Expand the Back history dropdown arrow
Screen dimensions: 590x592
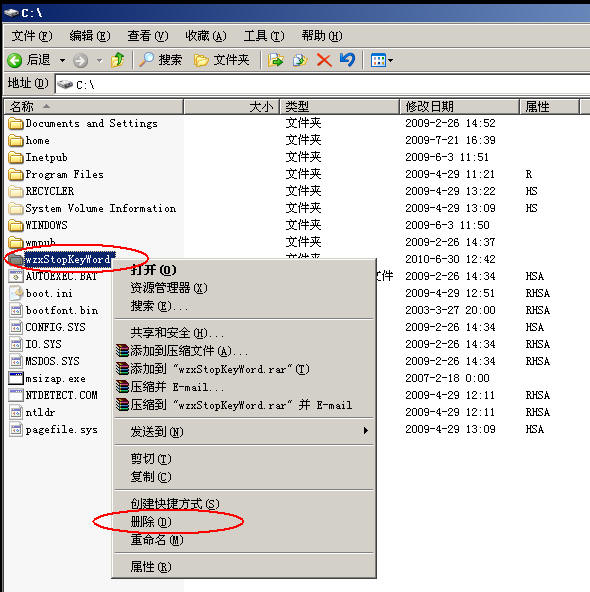point(62,60)
